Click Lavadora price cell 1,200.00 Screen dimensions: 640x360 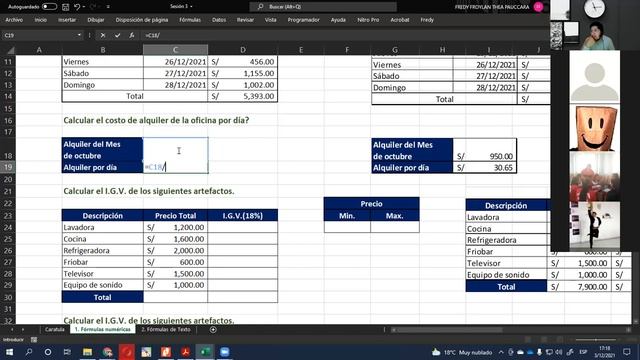point(176,227)
